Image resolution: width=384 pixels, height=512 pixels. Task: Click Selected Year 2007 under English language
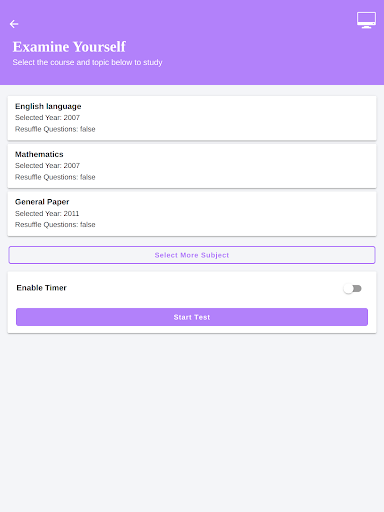click(x=47, y=118)
